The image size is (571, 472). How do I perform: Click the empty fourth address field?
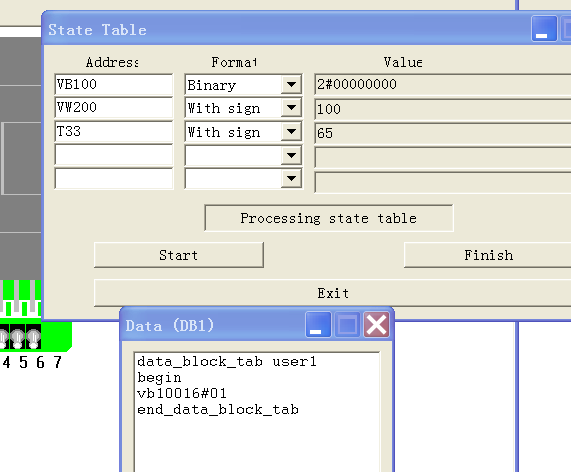point(114,156)
